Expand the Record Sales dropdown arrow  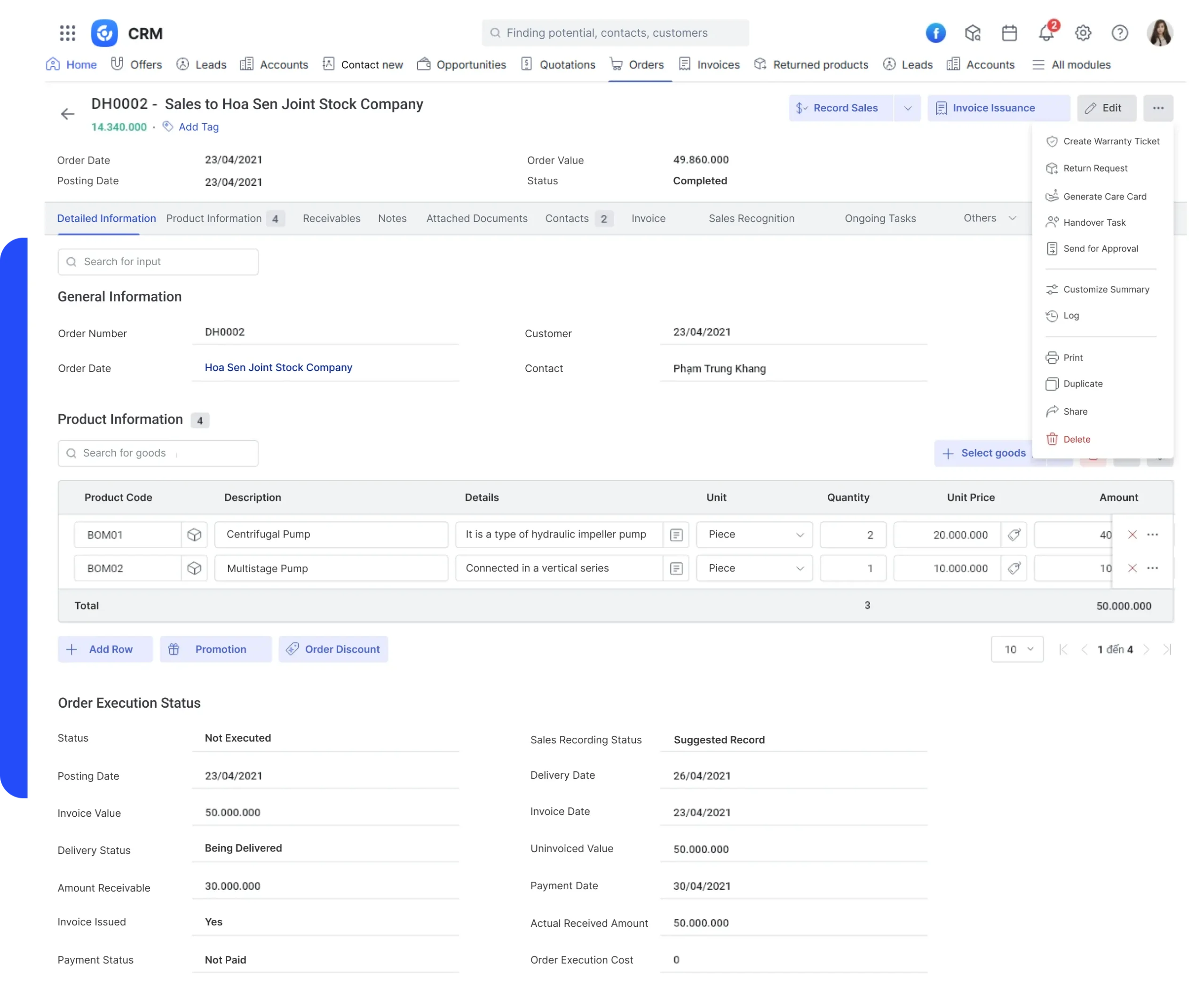coord(908,108)
